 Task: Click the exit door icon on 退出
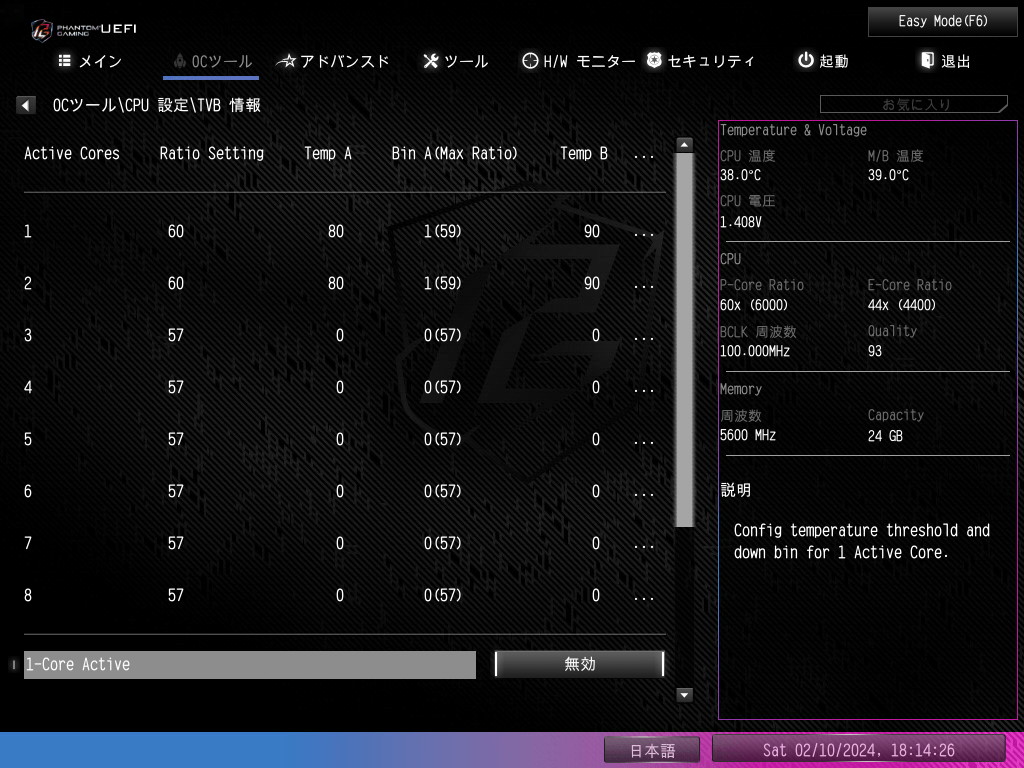927,60
